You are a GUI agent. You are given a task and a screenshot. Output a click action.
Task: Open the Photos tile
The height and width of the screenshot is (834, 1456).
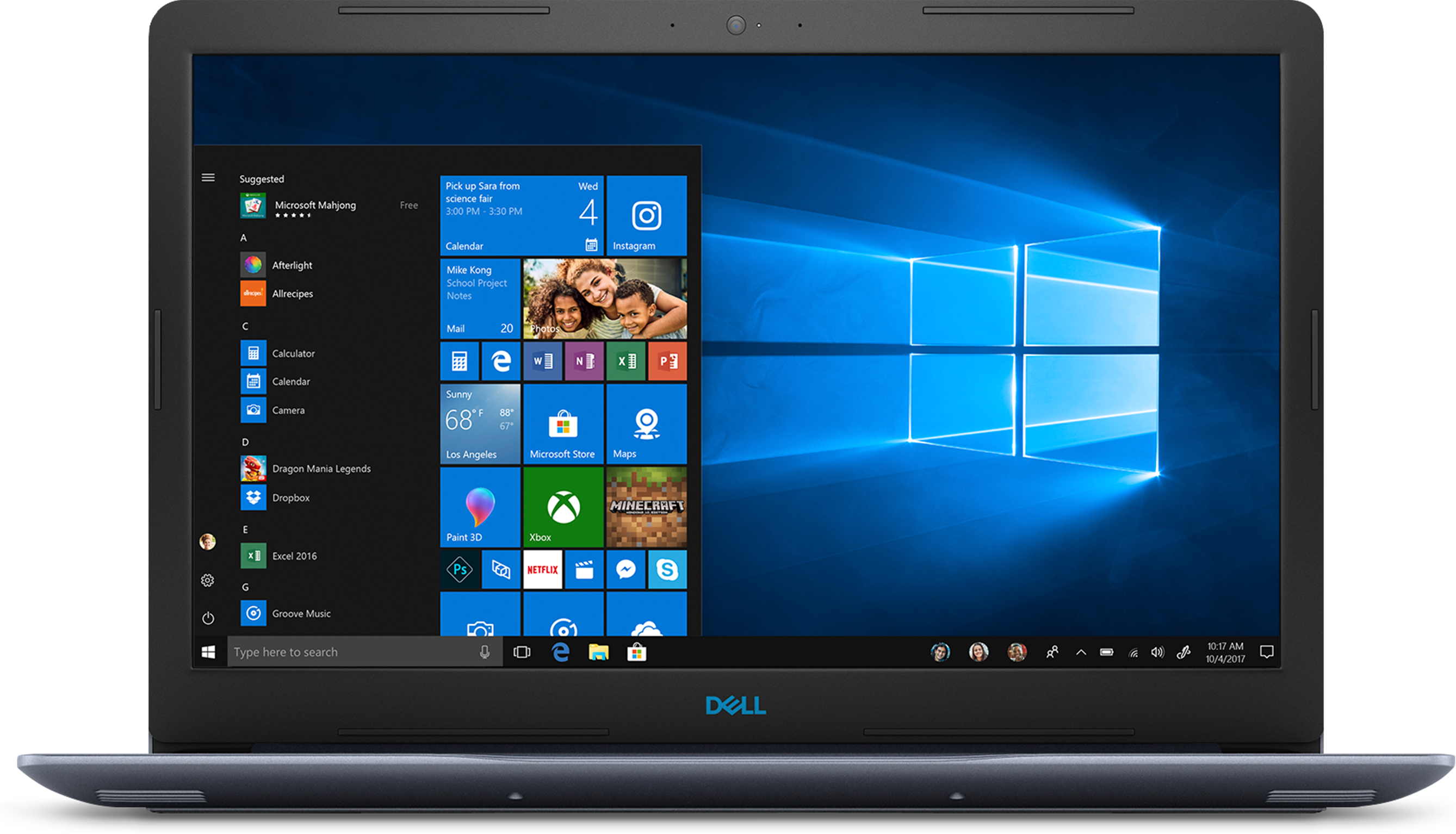click(x=605, y=298)
